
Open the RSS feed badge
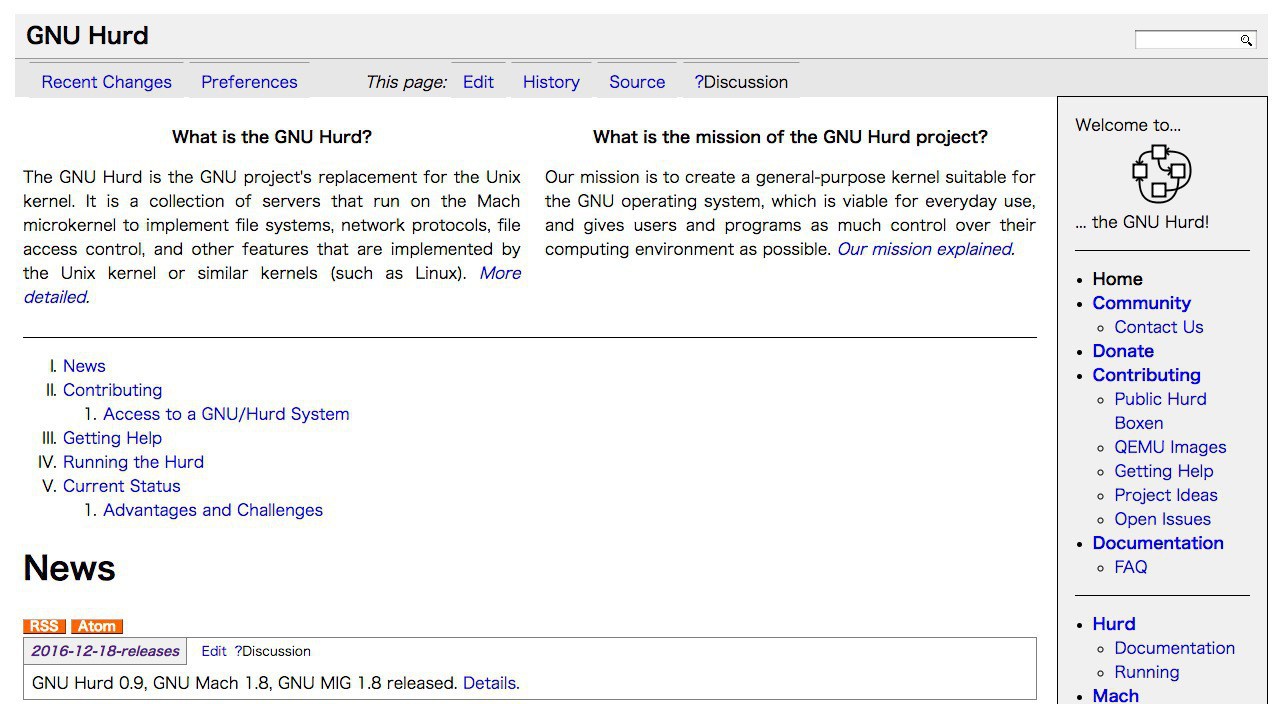[44, 626]
